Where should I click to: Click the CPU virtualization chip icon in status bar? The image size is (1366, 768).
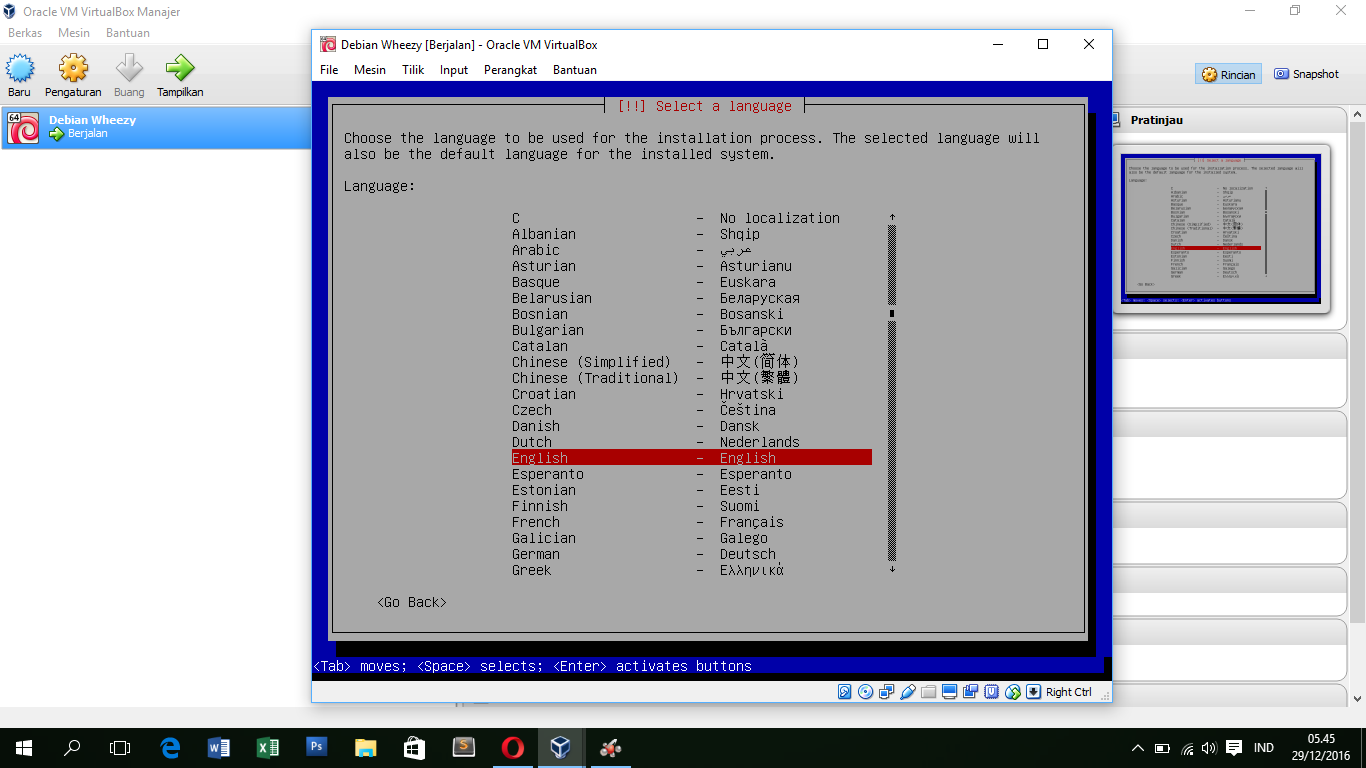tap(991, 692)
